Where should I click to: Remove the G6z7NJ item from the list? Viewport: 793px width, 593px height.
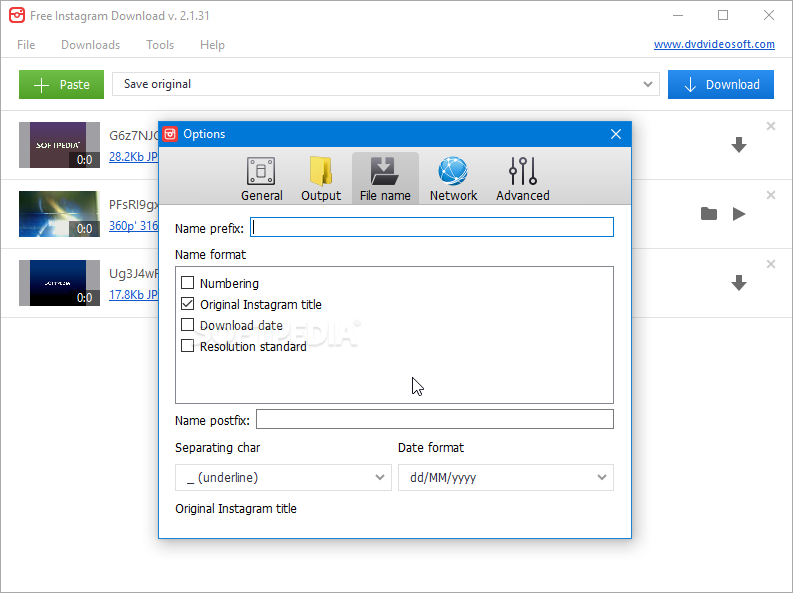coord(771,126)
